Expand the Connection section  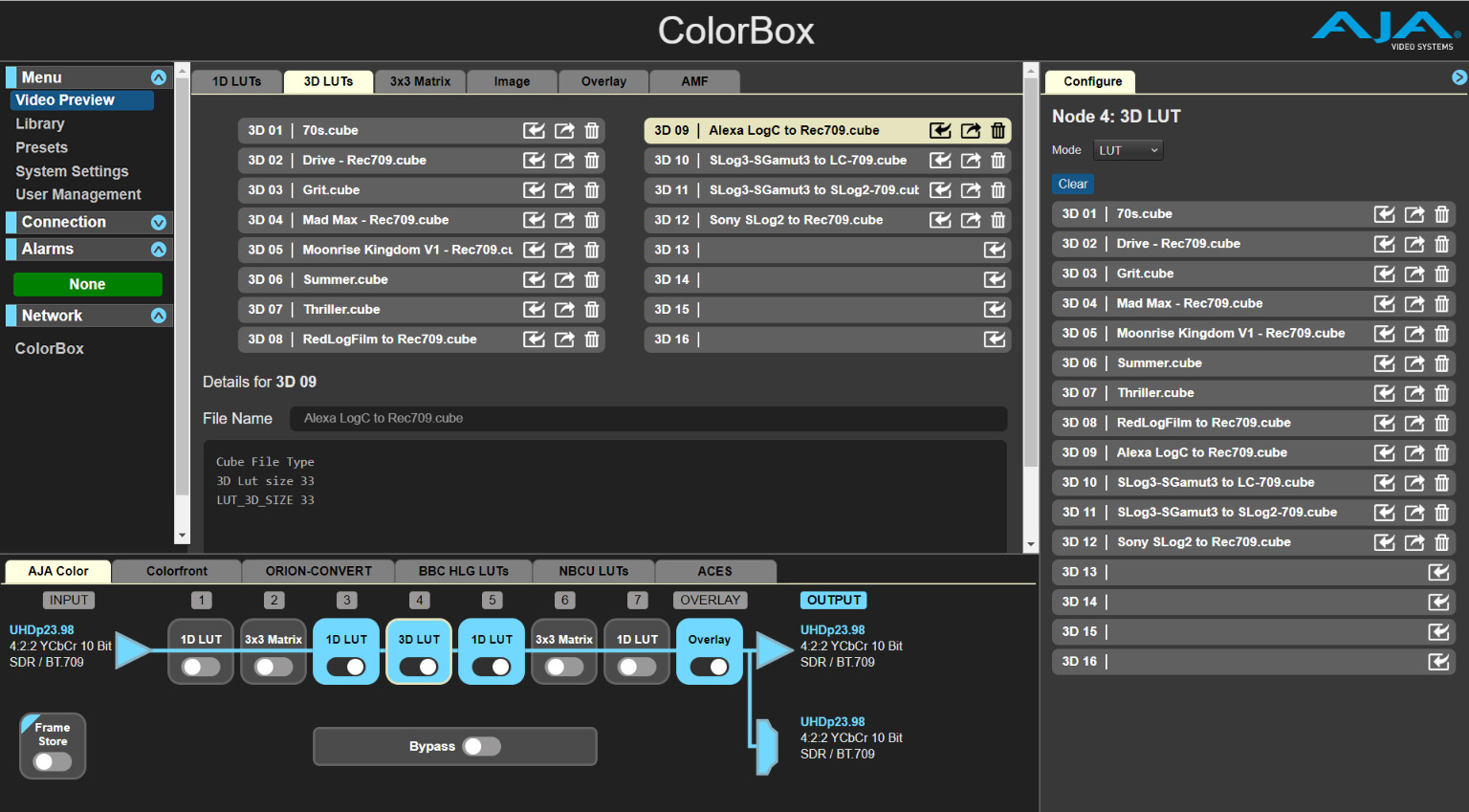coord(159,223)
